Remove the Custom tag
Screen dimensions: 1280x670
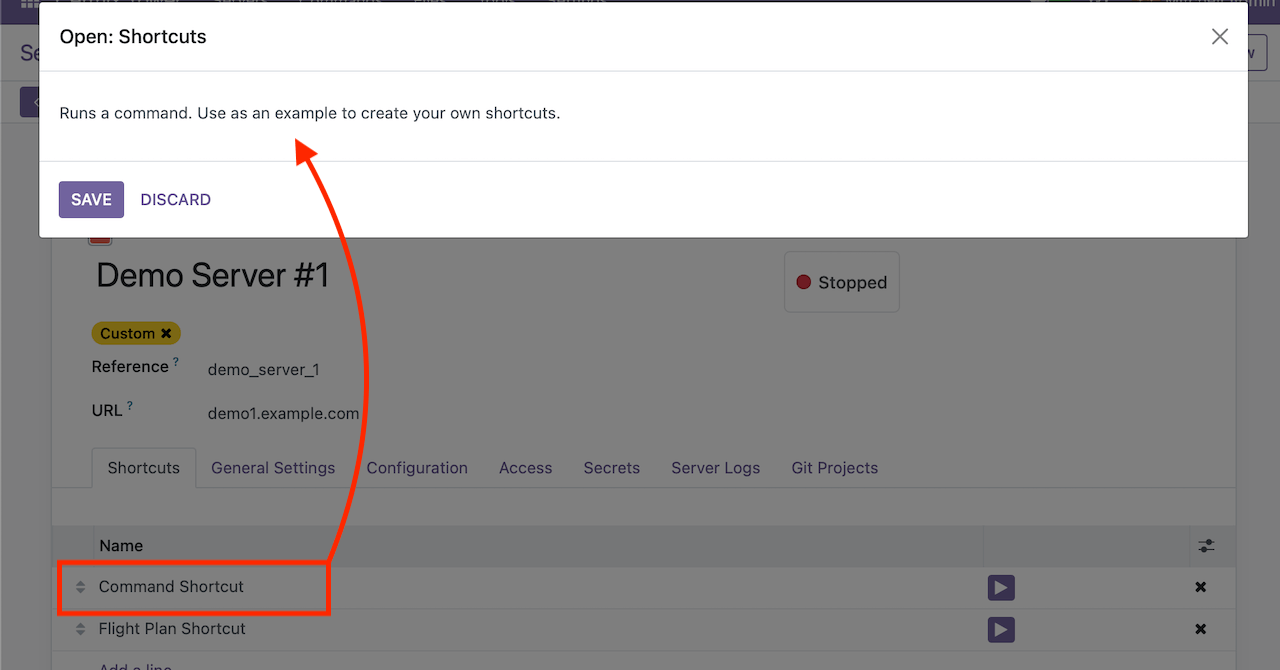166,334
